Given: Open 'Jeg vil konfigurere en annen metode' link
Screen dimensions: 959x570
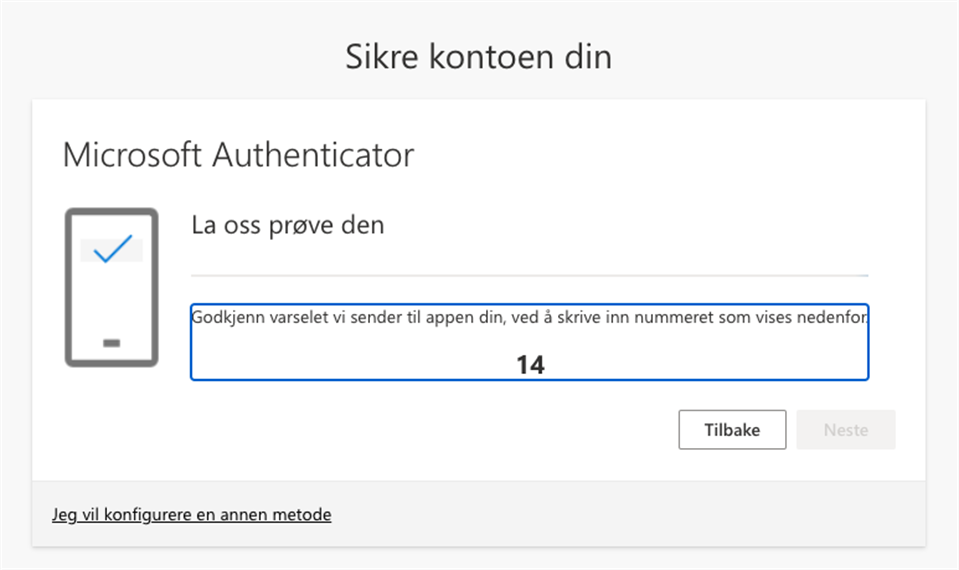Looking at the screenshot, I should pyautogui.click(x=191, y=515).
